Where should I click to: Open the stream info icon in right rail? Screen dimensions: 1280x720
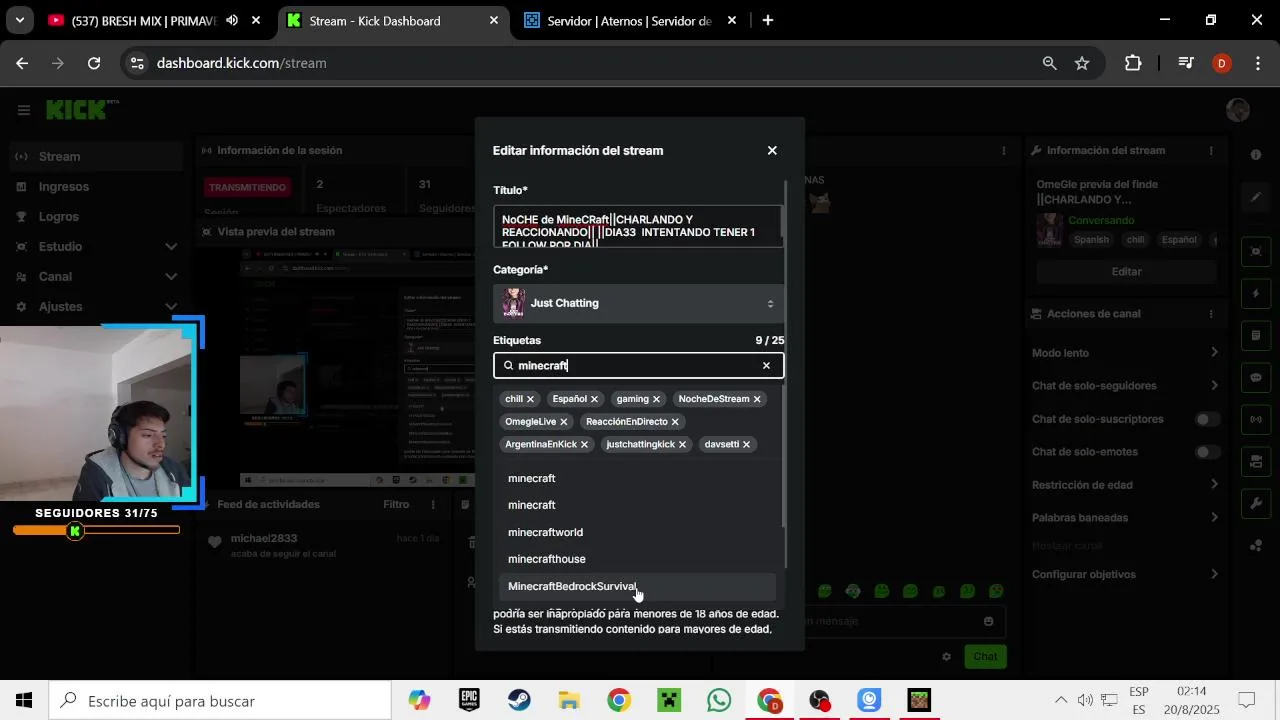click(x=1256, y=155)
